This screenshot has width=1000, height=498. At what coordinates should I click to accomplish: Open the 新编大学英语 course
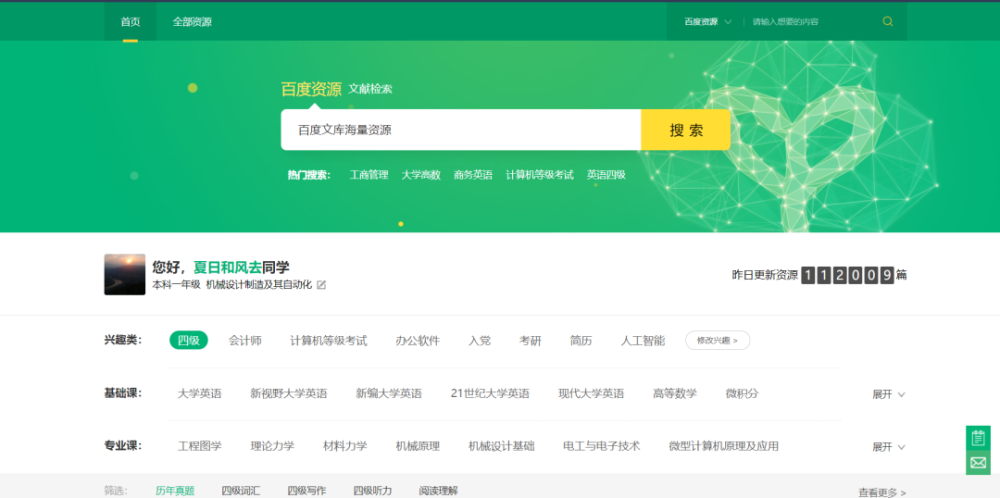pos(388,393)
